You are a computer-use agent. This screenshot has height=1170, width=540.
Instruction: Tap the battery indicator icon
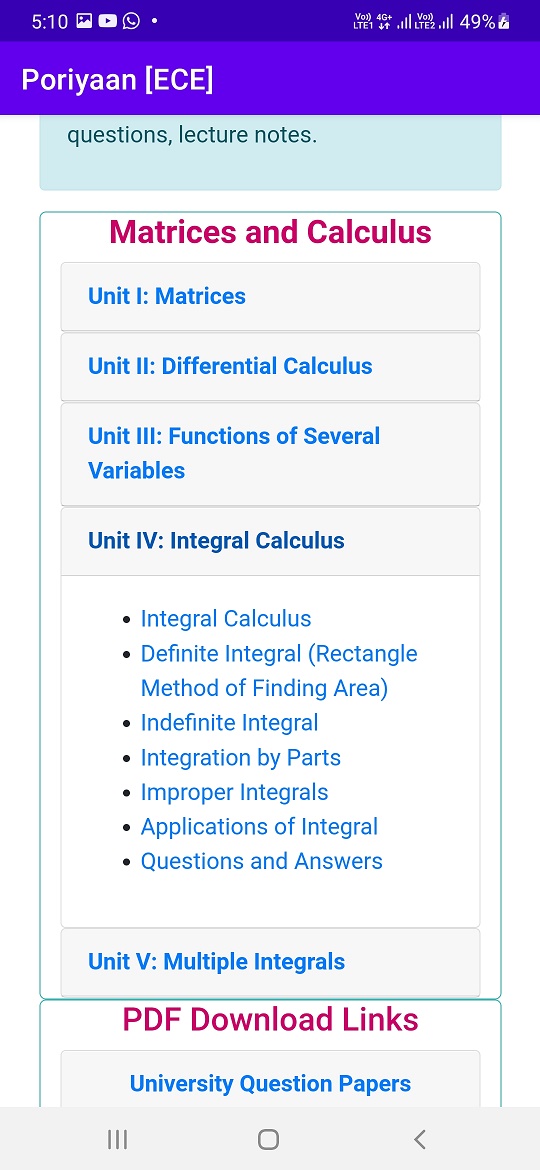coord(504,22)
